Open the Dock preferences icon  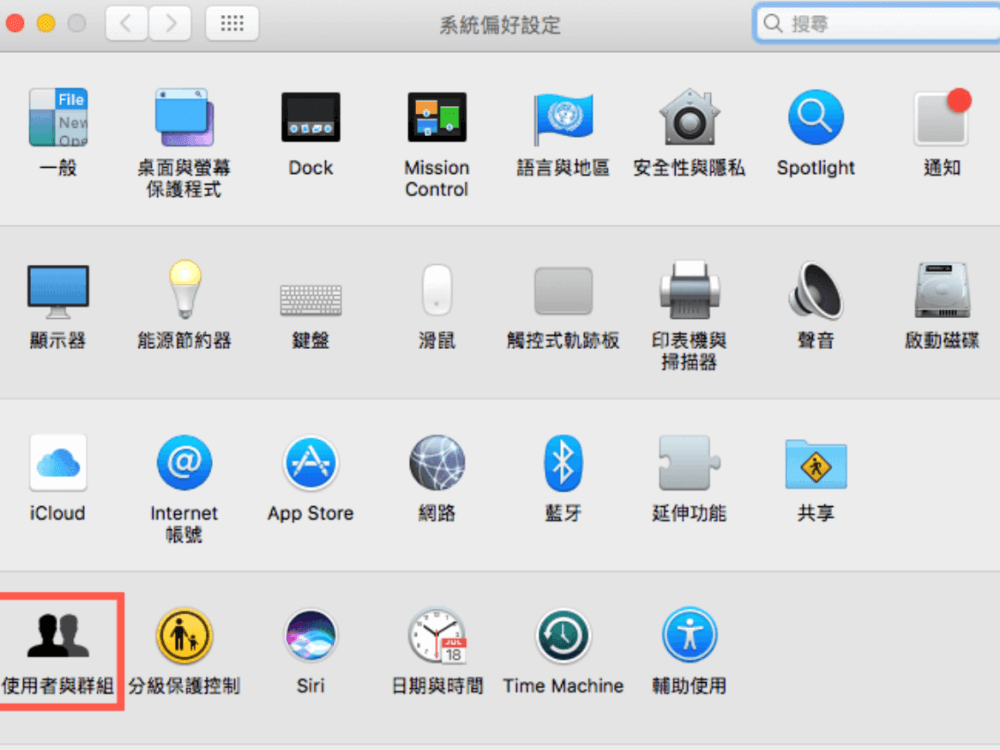(311, 118)
